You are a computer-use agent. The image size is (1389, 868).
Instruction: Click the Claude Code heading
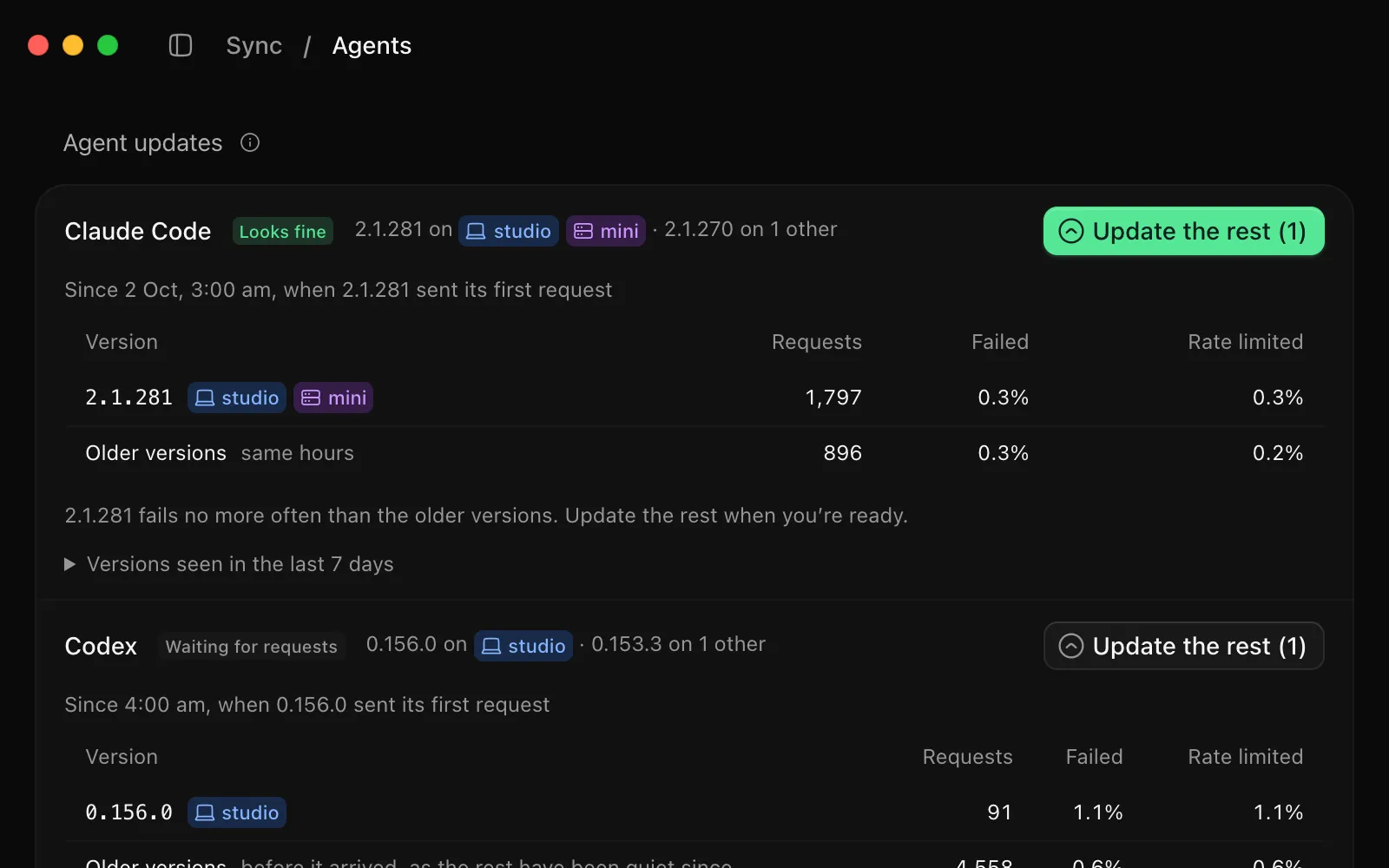(x=138, y=231)
